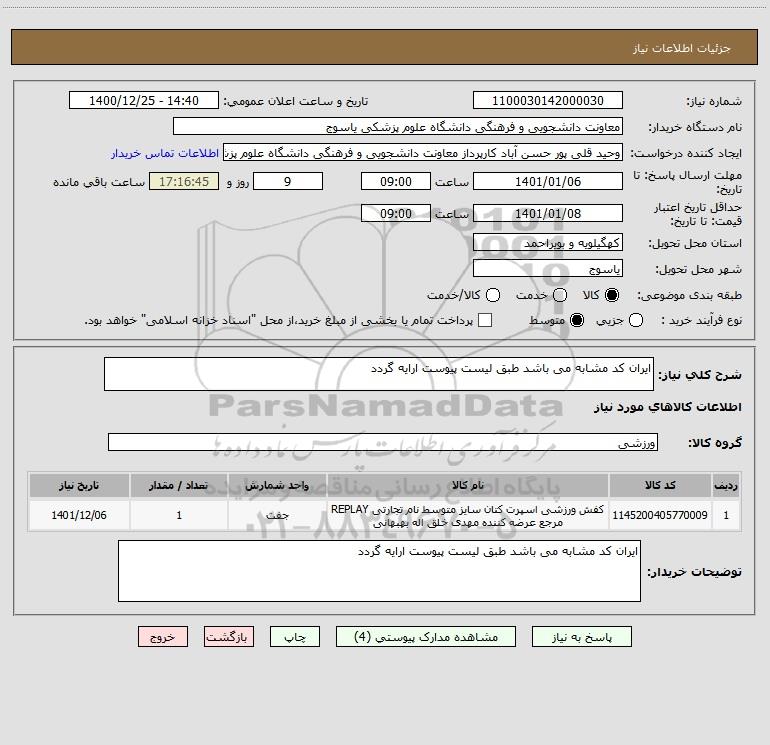This screenshot has height=745, width=770.
Task: Click the REPLAY sport shoe product name cell
Action: tap(468, 515)
